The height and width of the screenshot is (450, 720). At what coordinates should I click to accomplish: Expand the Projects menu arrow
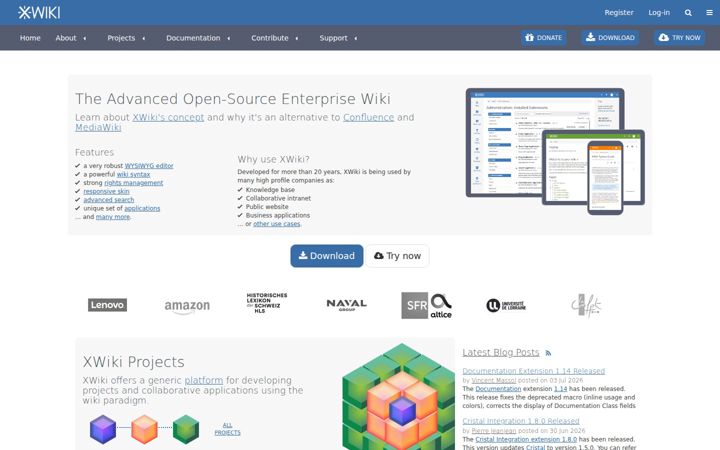[x=144, y=38]
